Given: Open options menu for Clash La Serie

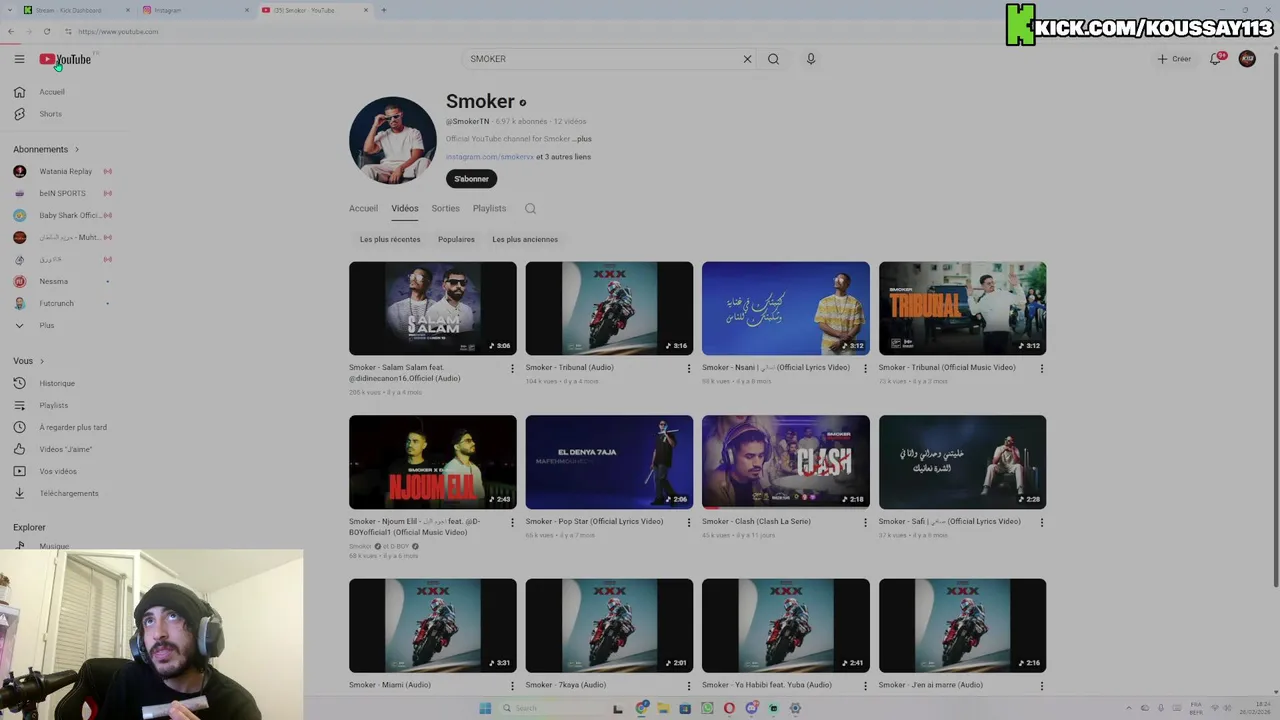Looking at the screenshot, I should coord(865,522).
